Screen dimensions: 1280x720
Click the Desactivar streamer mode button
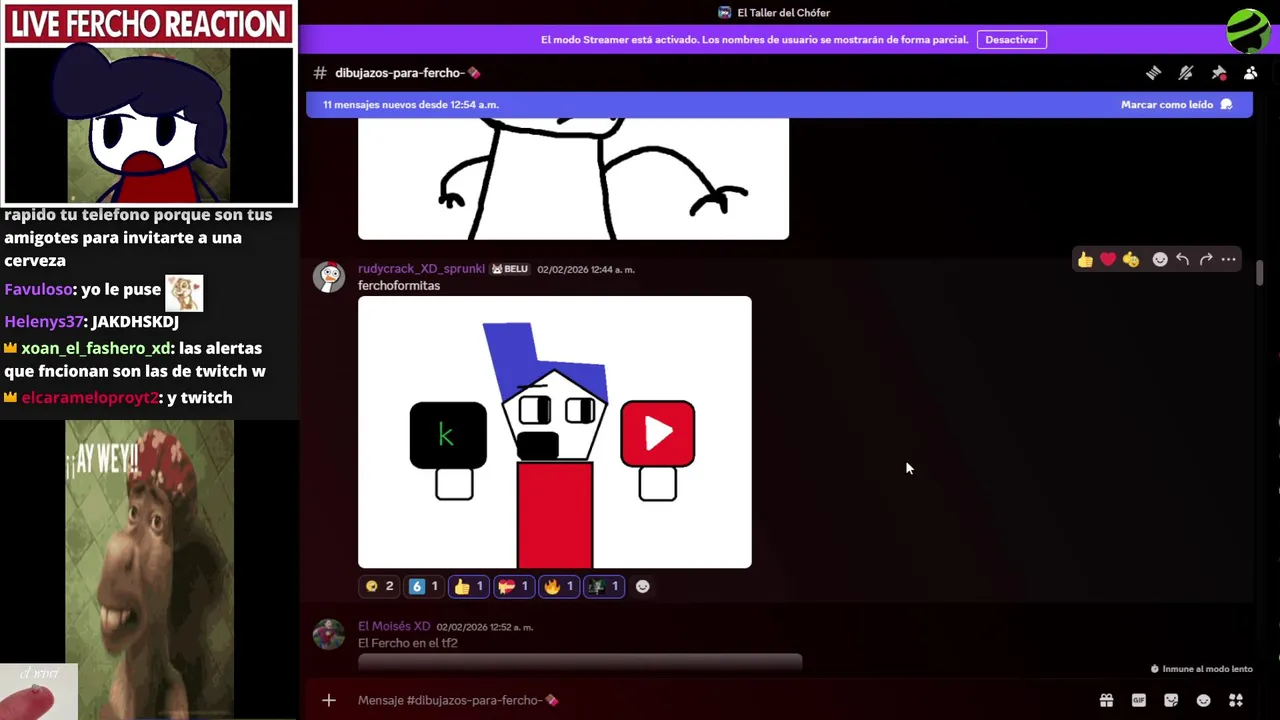[x=1011, y=40]
